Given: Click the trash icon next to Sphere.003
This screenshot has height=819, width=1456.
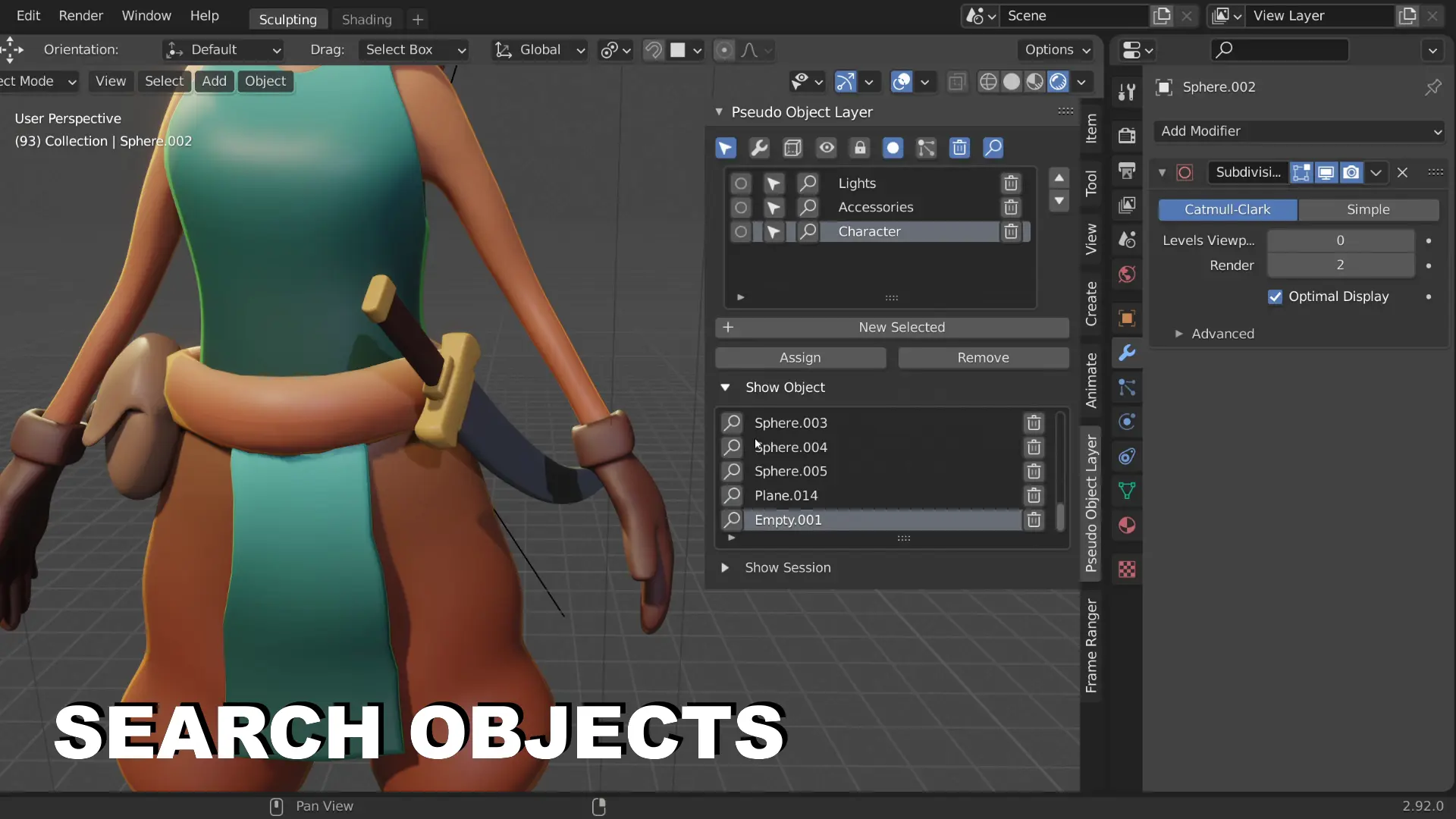Looking at the screenshot, I should click(x=1034, y=423).
